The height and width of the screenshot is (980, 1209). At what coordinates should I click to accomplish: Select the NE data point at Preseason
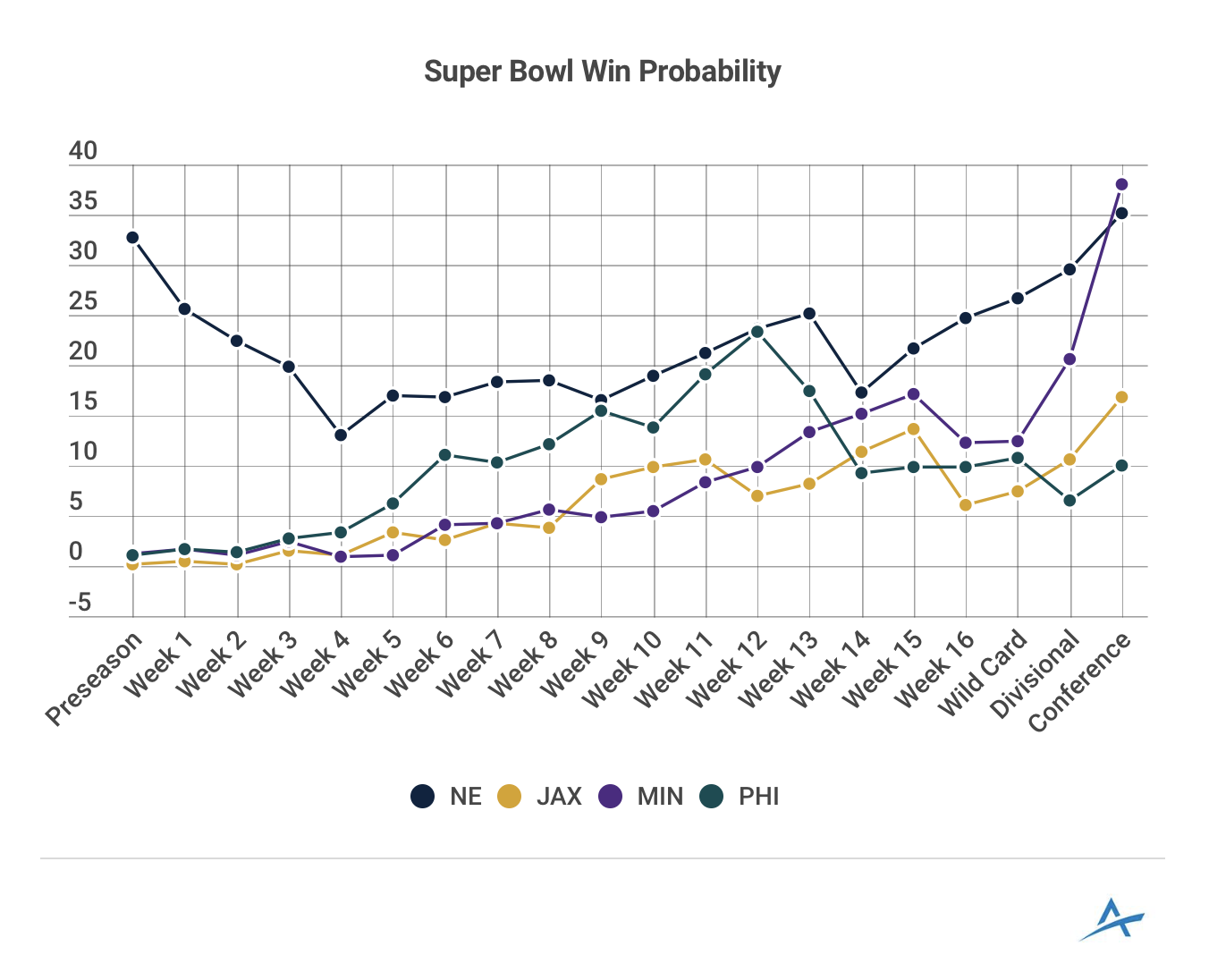pyautogui.click(x=132, y=238)
